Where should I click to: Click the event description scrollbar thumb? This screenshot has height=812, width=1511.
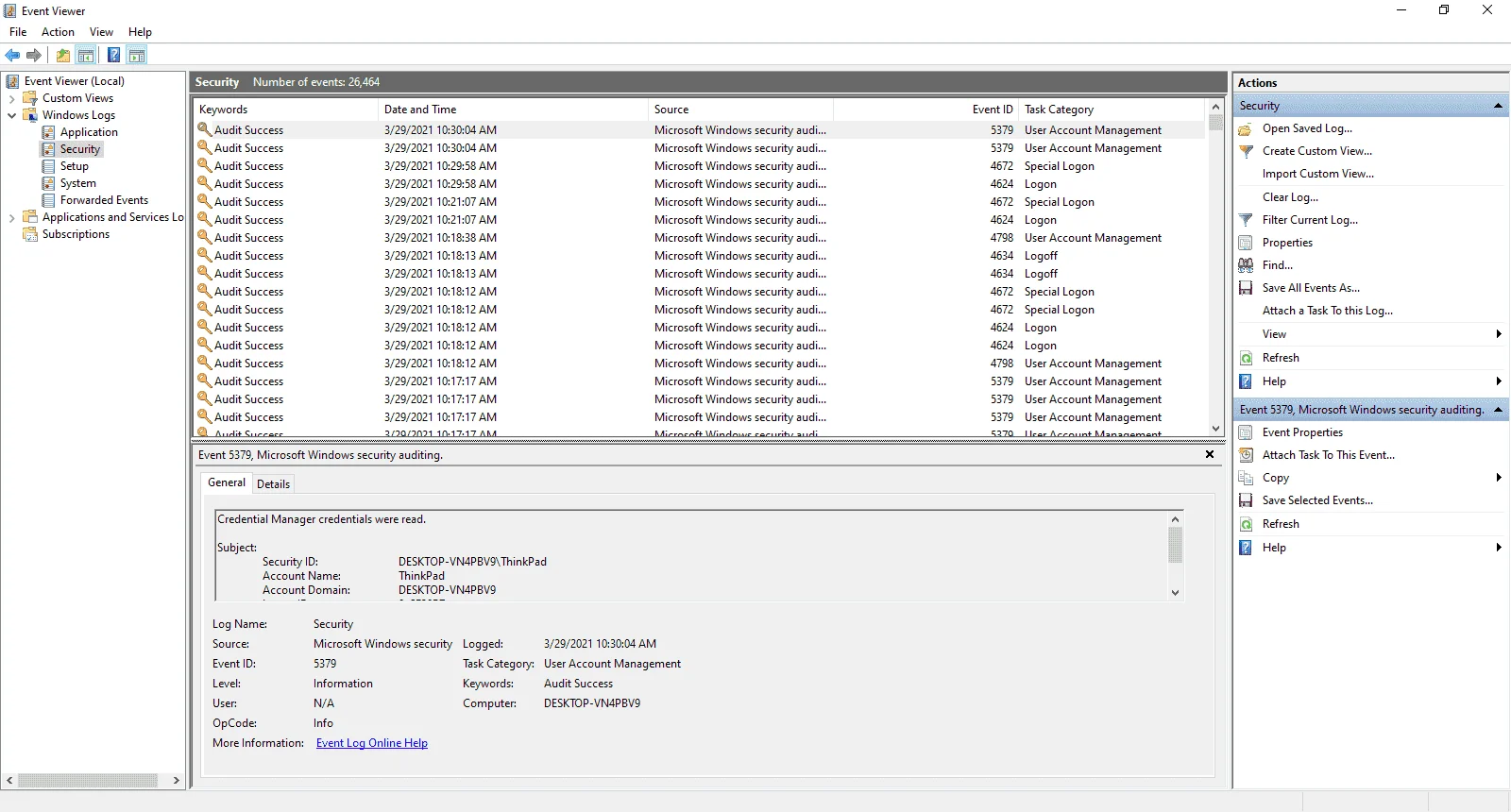pyautogui.click(x=1175, y=545)
